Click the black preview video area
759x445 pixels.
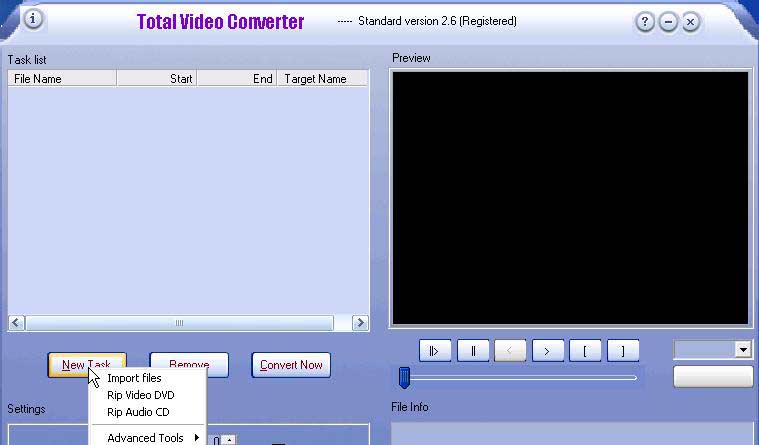click(x=570, y=198)
